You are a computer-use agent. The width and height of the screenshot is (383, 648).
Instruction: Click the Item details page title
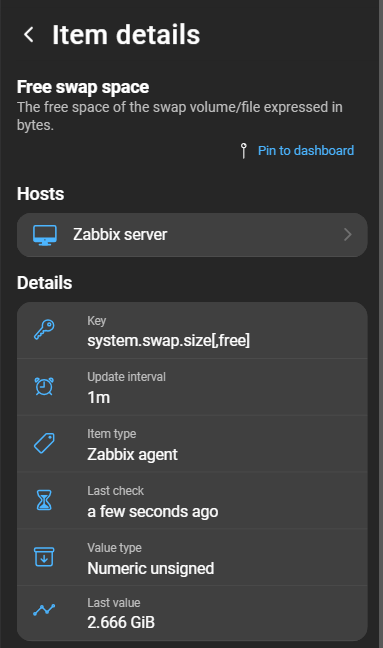point(126,34)
